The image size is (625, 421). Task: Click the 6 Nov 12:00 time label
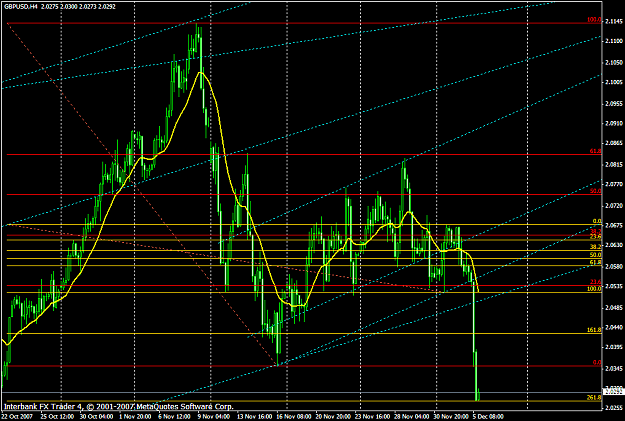(174, 416)
